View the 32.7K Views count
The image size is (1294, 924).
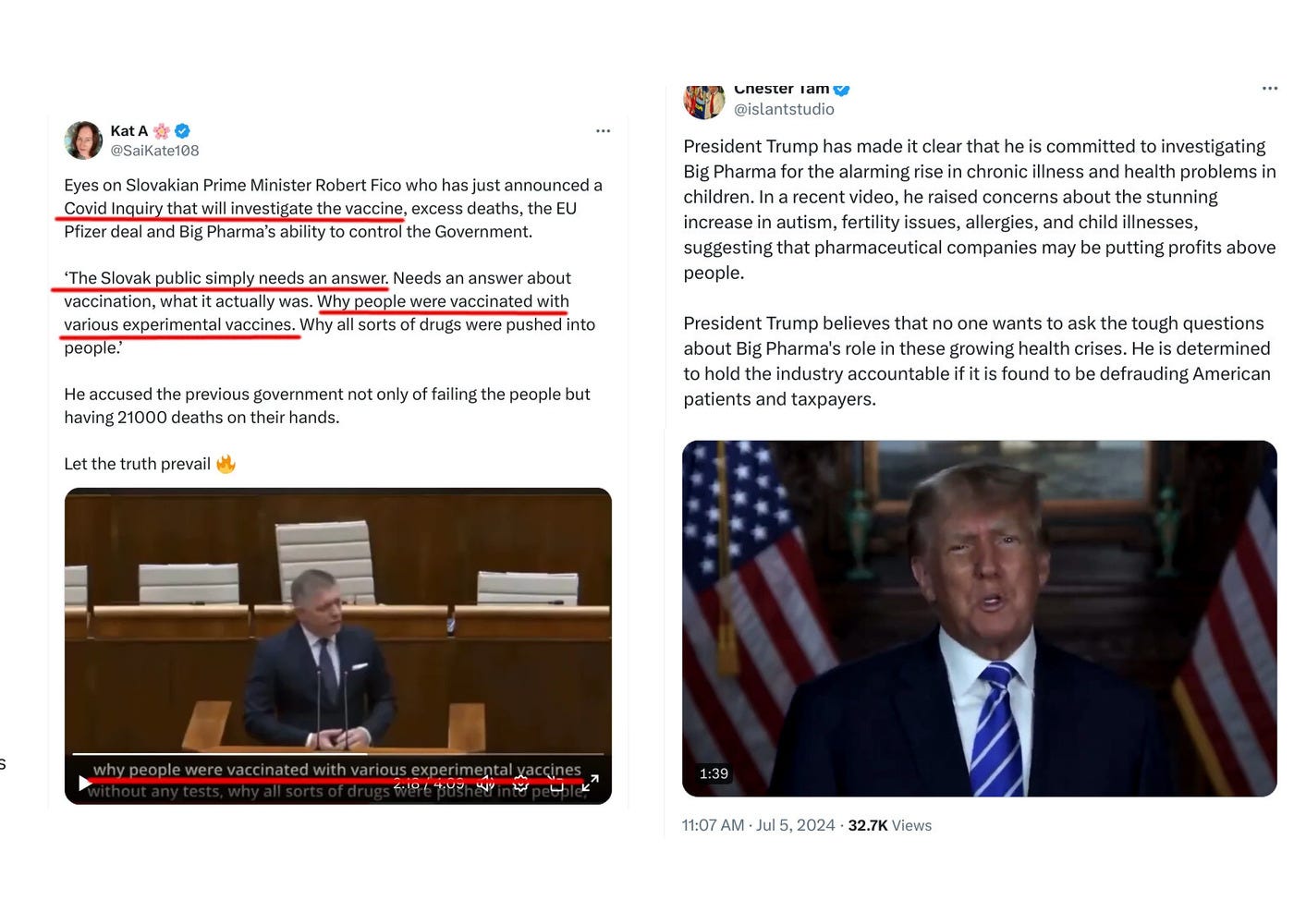889,825
